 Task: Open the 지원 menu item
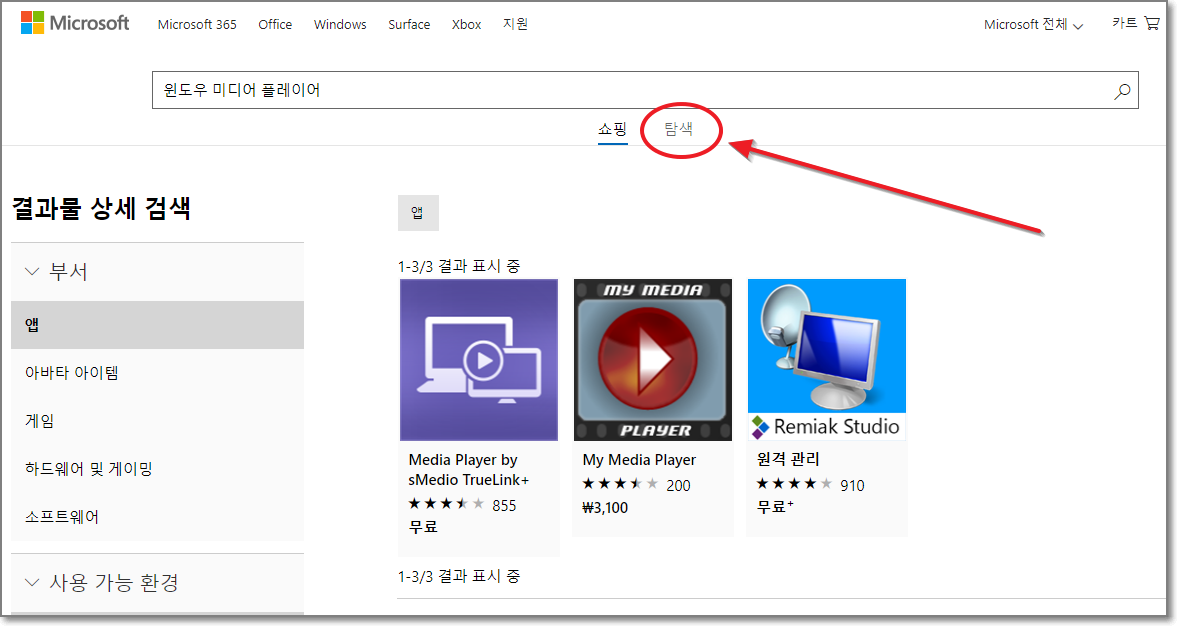pos(516,24)
